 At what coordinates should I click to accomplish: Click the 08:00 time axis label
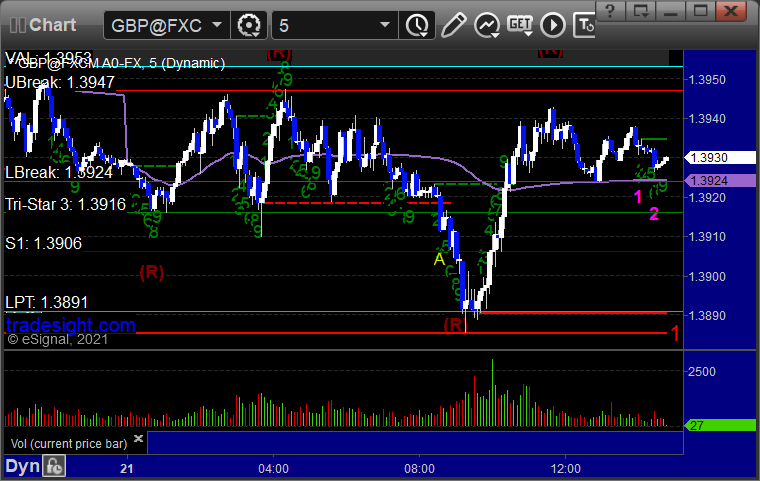(420, 469)
